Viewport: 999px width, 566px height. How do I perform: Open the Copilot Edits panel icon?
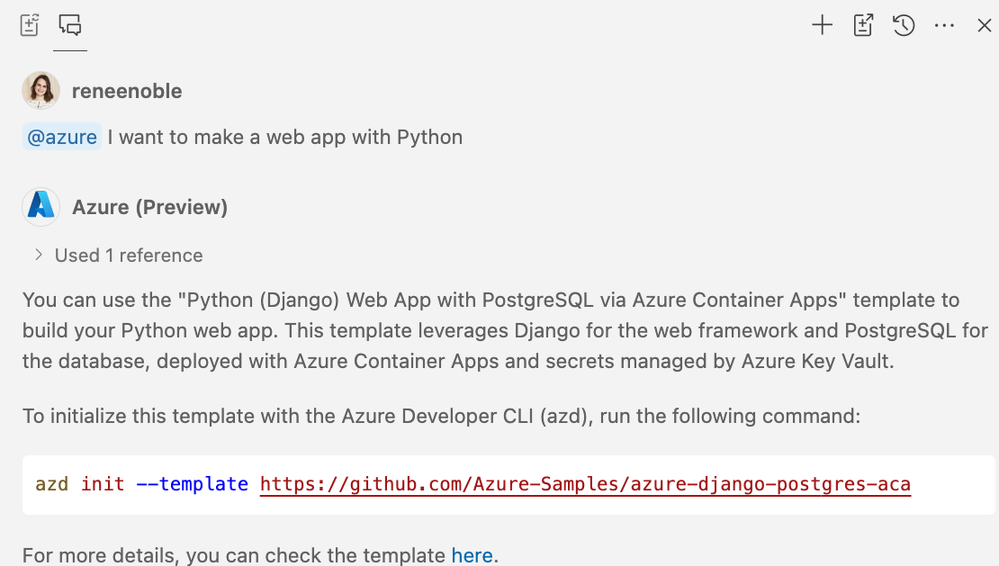tap(30, 25)
